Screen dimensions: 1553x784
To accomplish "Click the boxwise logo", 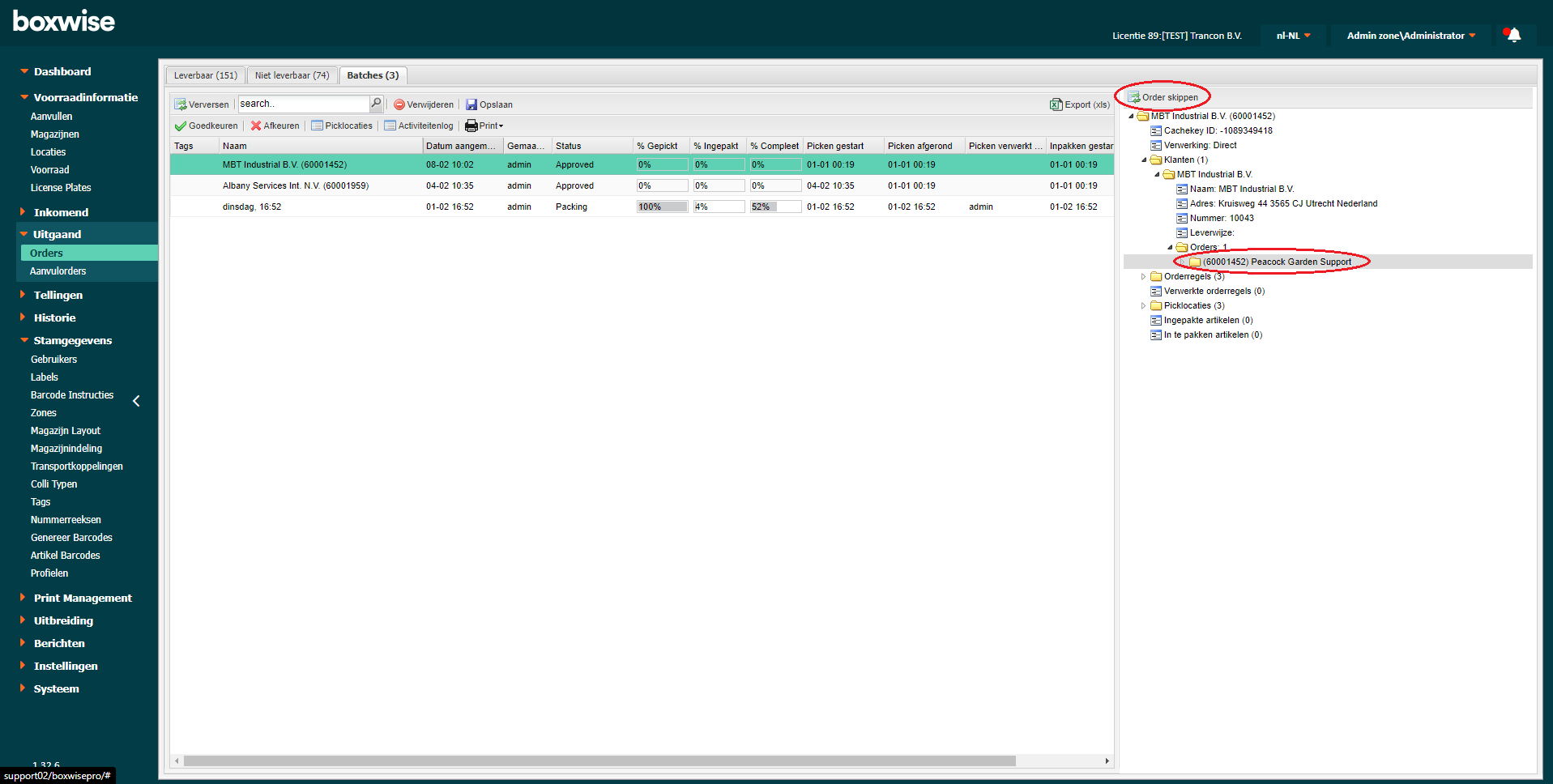I will point(64,21).
